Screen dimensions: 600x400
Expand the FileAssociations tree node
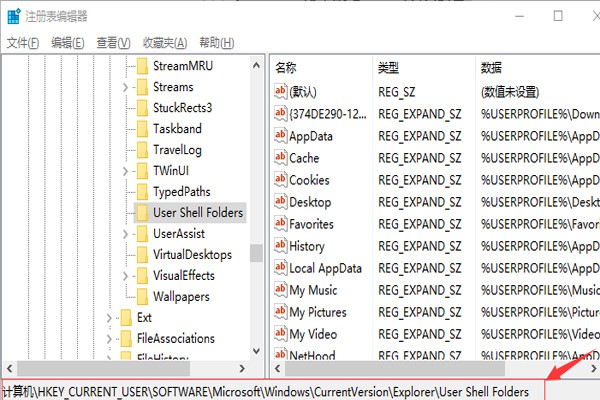pyautogui.click(x=109, y=339)
